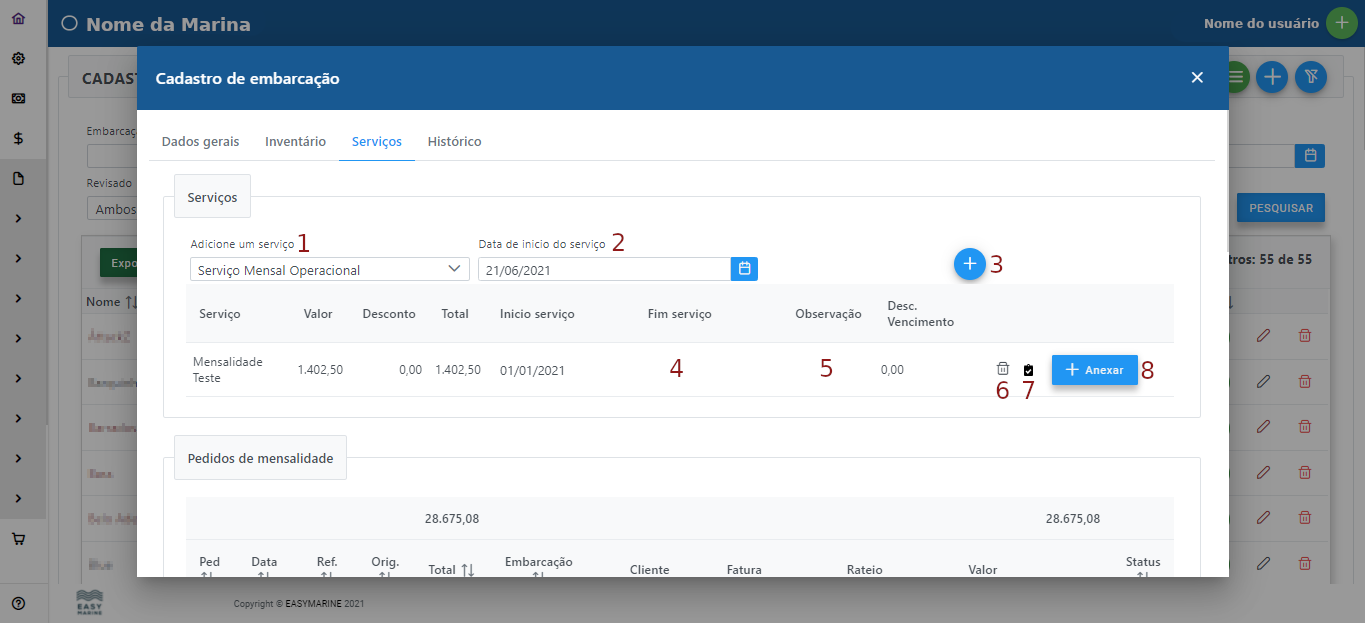Click the service start date input field
This screenshot has height=623, width=1365.
tap(603, 269)
